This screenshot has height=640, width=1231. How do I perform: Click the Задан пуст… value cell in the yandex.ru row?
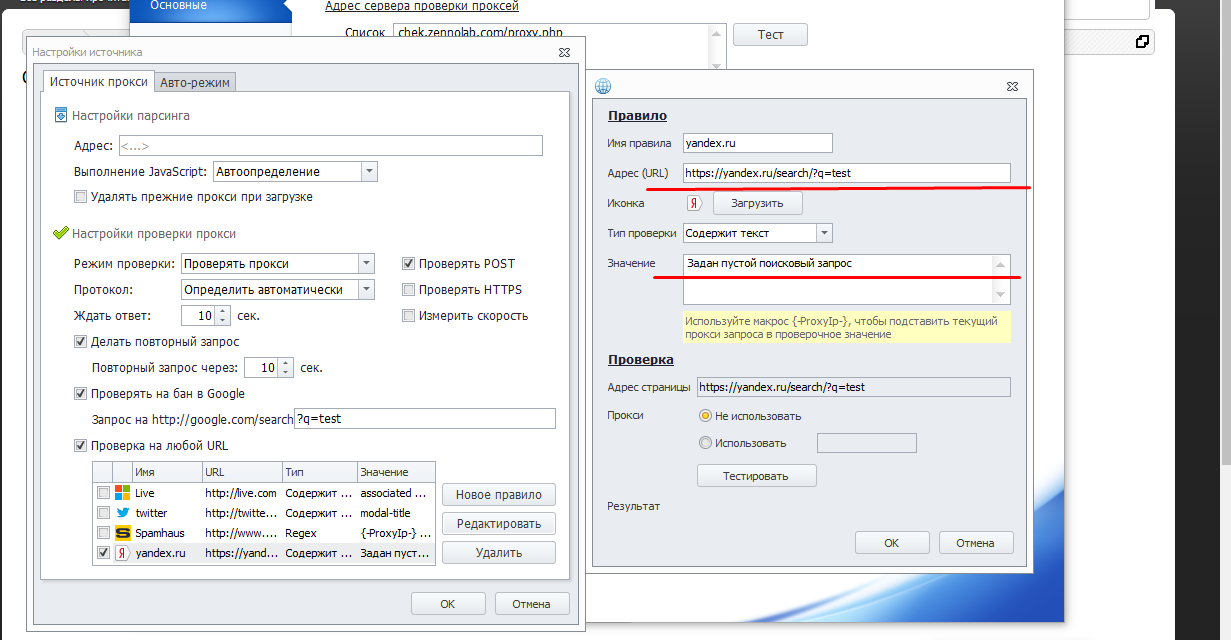[x=396, y=553]
